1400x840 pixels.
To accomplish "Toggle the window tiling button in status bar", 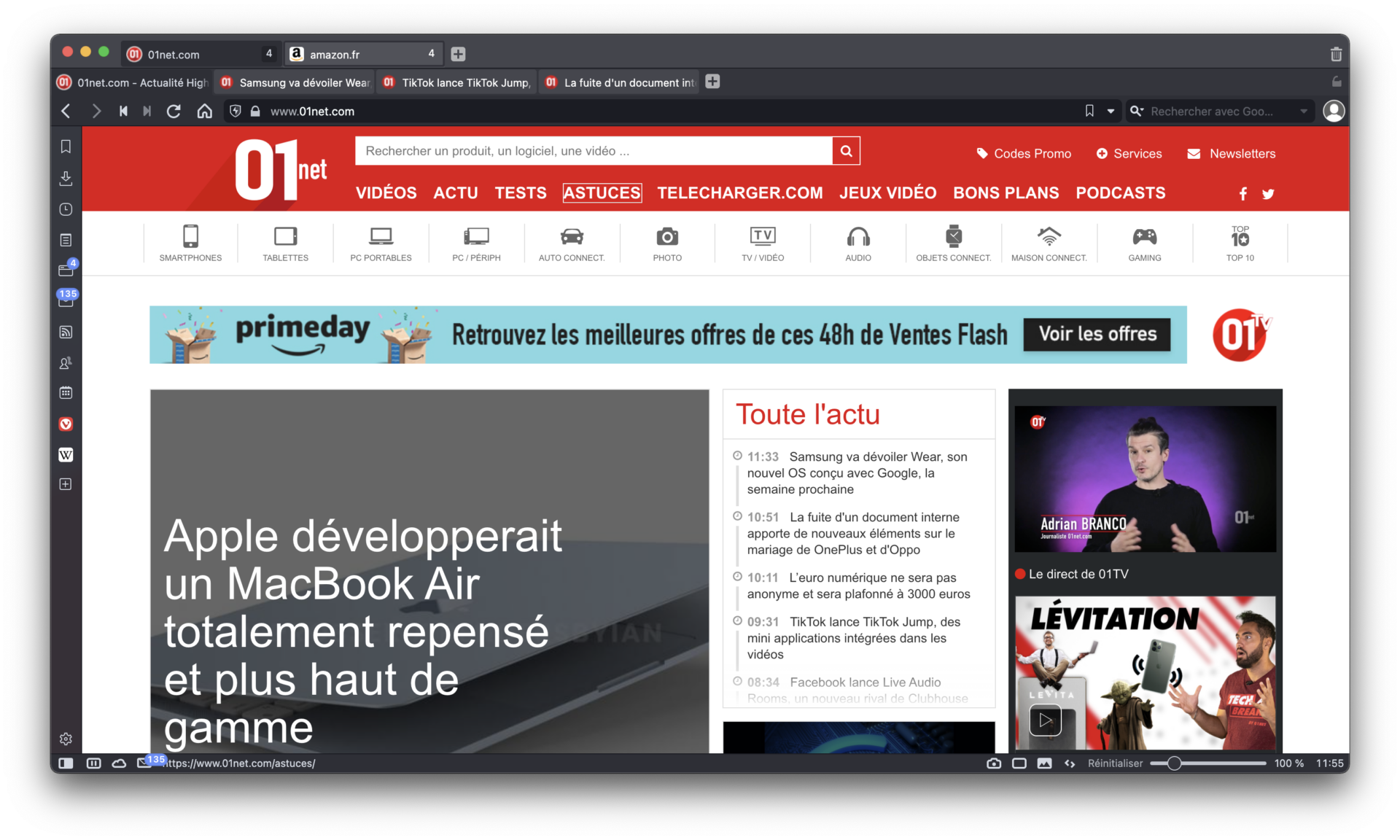I will (1019, 763).
